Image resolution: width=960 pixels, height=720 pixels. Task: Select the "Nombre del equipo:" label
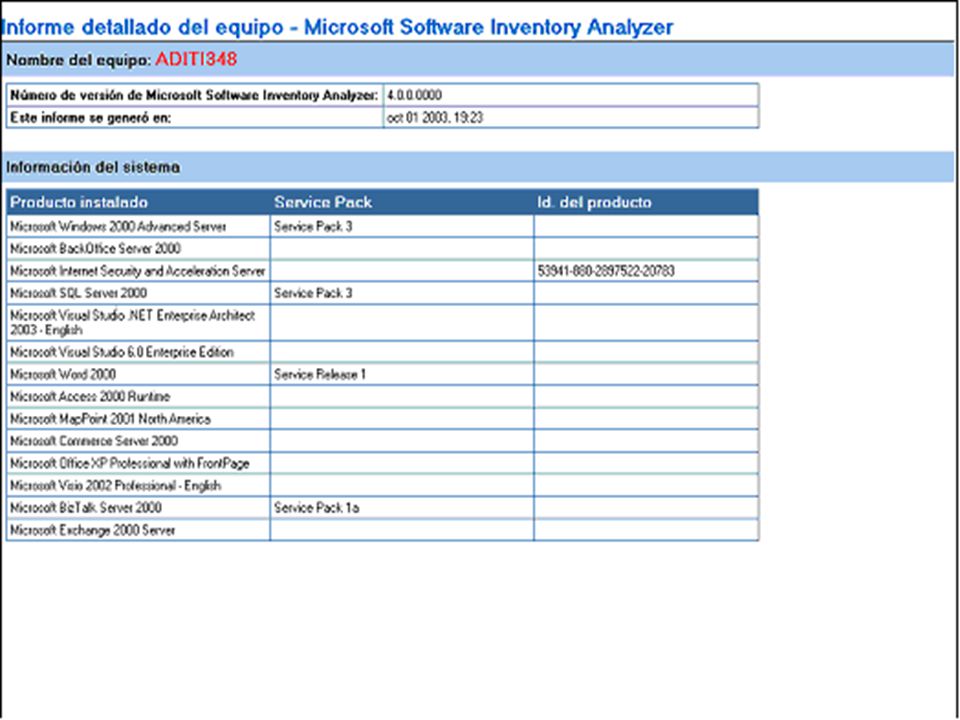(x=78, y=61)
